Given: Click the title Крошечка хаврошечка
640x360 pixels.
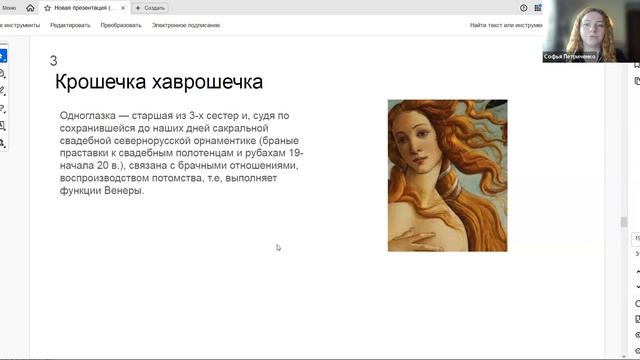Looking at the screenshot, I should (x=159, y=82).
